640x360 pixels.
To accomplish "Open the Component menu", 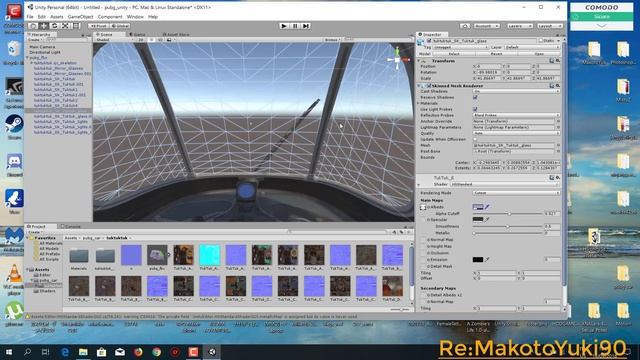I will point(110,17).
